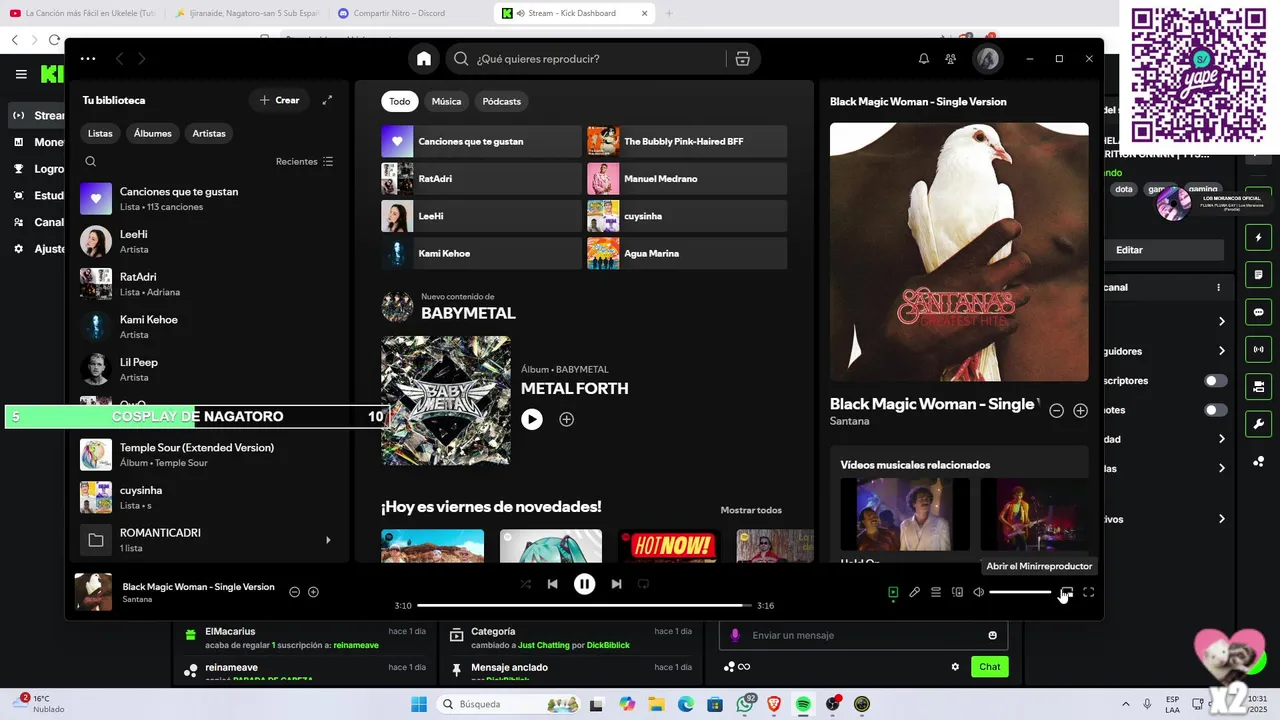The image size is (1280, 720).
Task: Open Lil Peep in library
Action: [208, 369]
